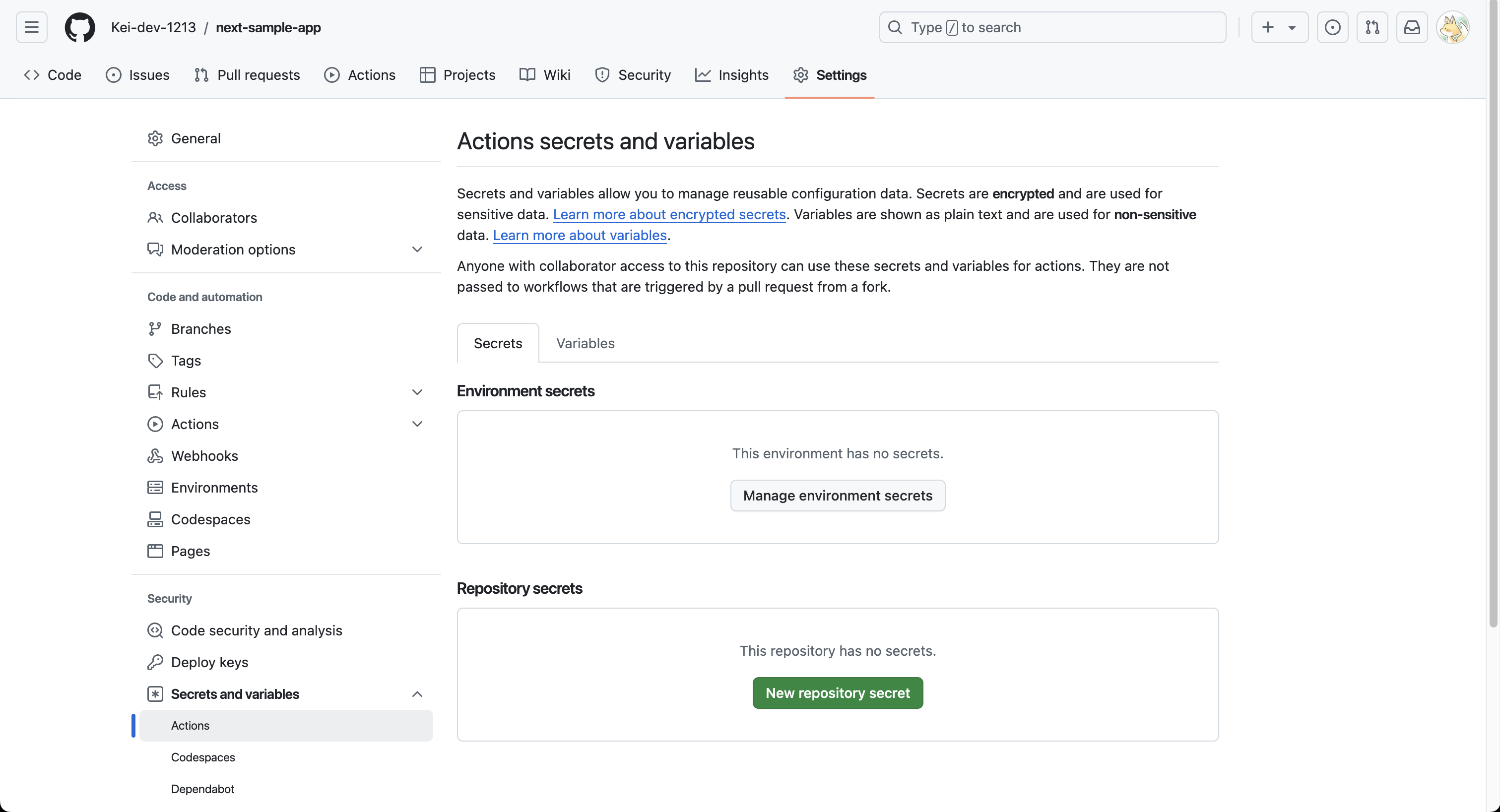Image resolution: width=1500 pixels, height=812 pixels.
Task: Expand the Rules sidebar section
Action: [x=417, y=392]
